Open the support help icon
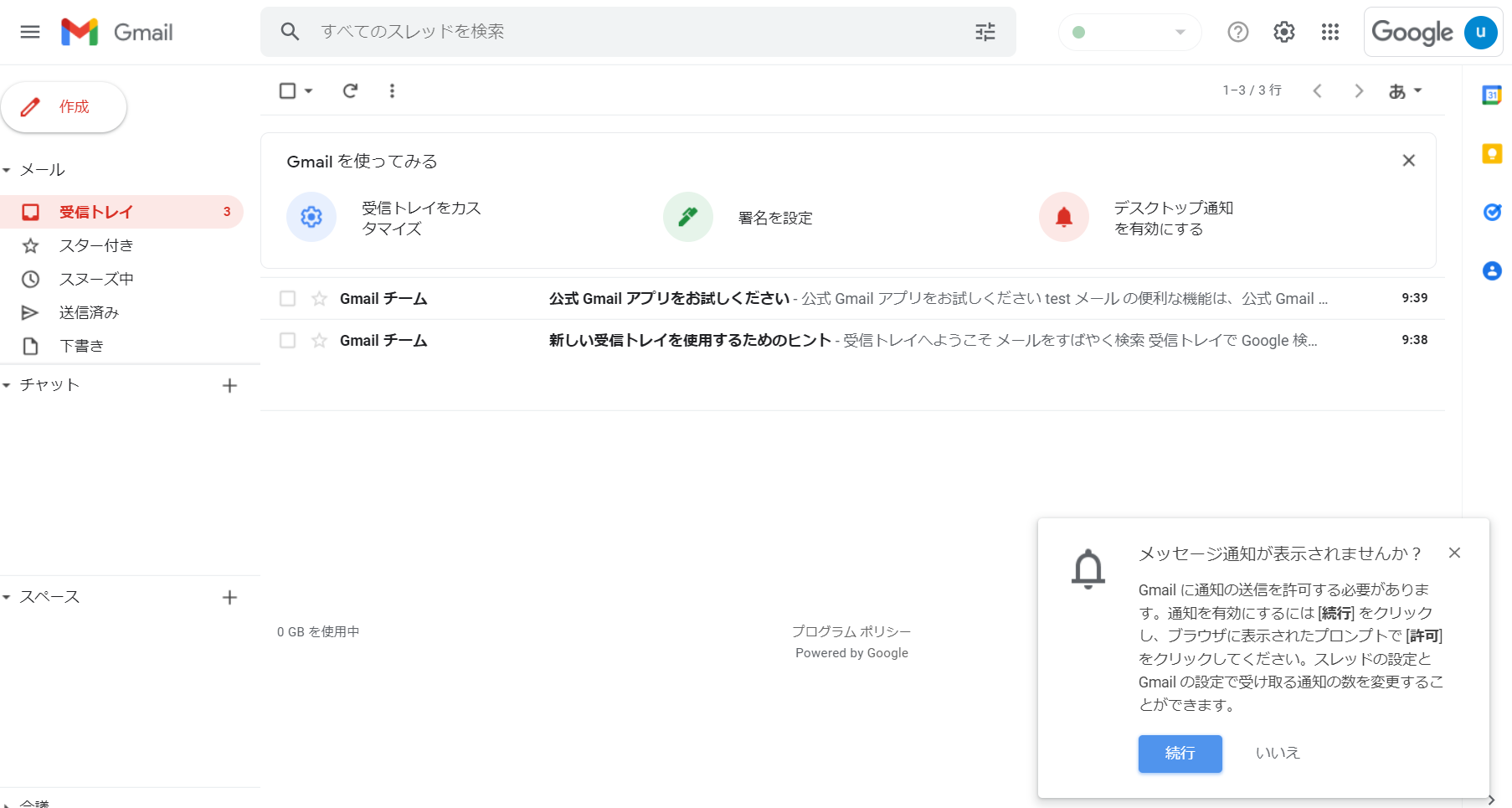 [1237, 32]
